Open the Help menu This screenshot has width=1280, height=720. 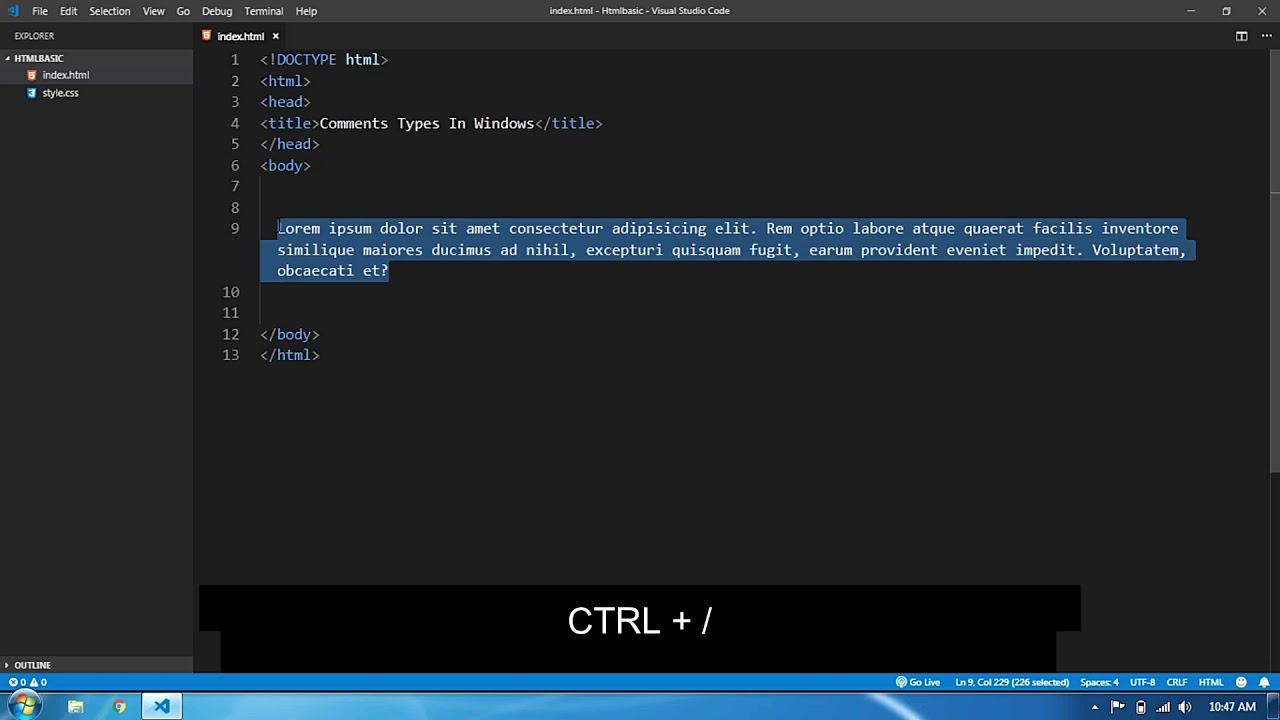pos(306,11)
